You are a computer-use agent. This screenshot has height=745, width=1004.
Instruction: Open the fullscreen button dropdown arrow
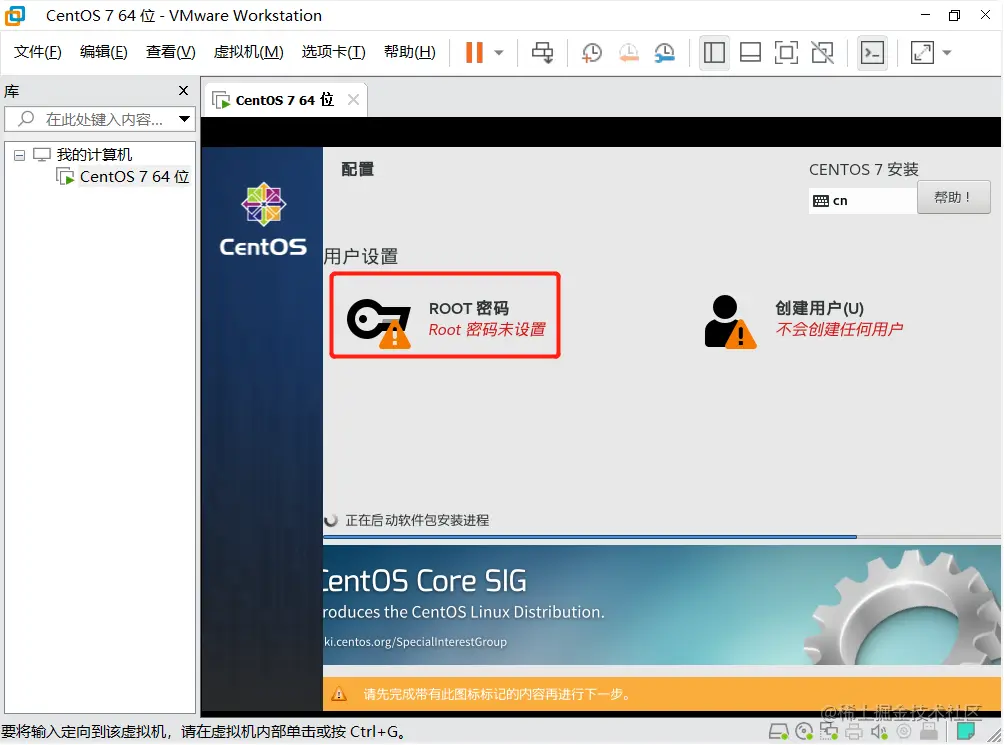pyautogui.click(x=946, y=52)
